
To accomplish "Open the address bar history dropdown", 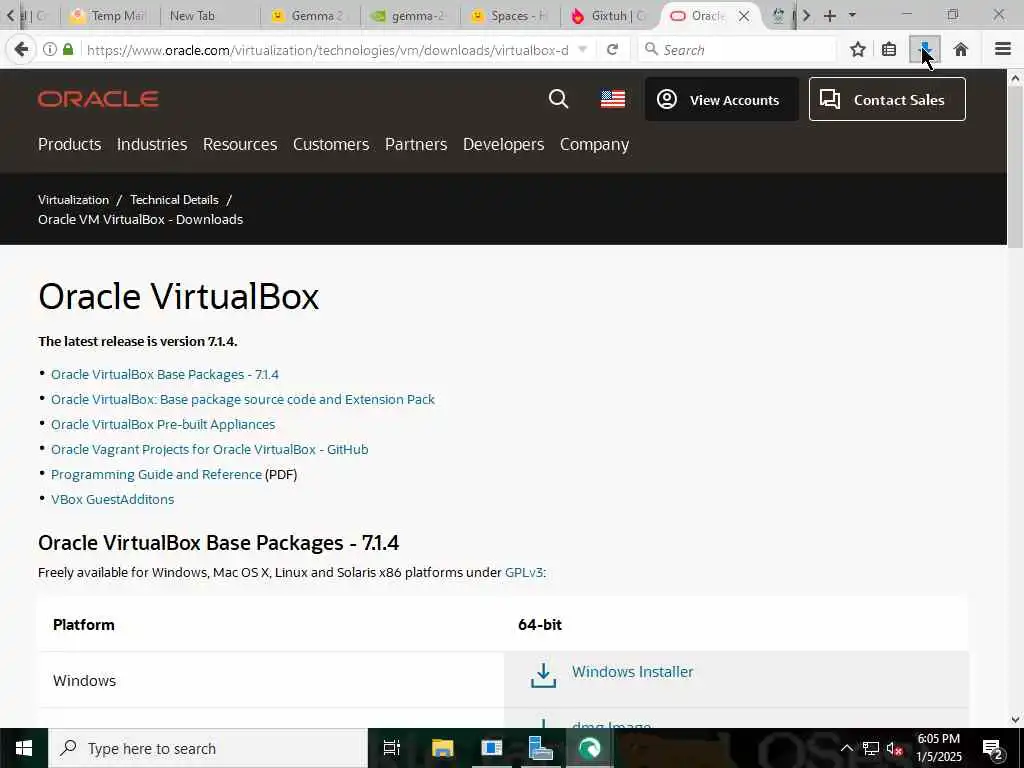I will pyautogui.click(x=583, y=50).
